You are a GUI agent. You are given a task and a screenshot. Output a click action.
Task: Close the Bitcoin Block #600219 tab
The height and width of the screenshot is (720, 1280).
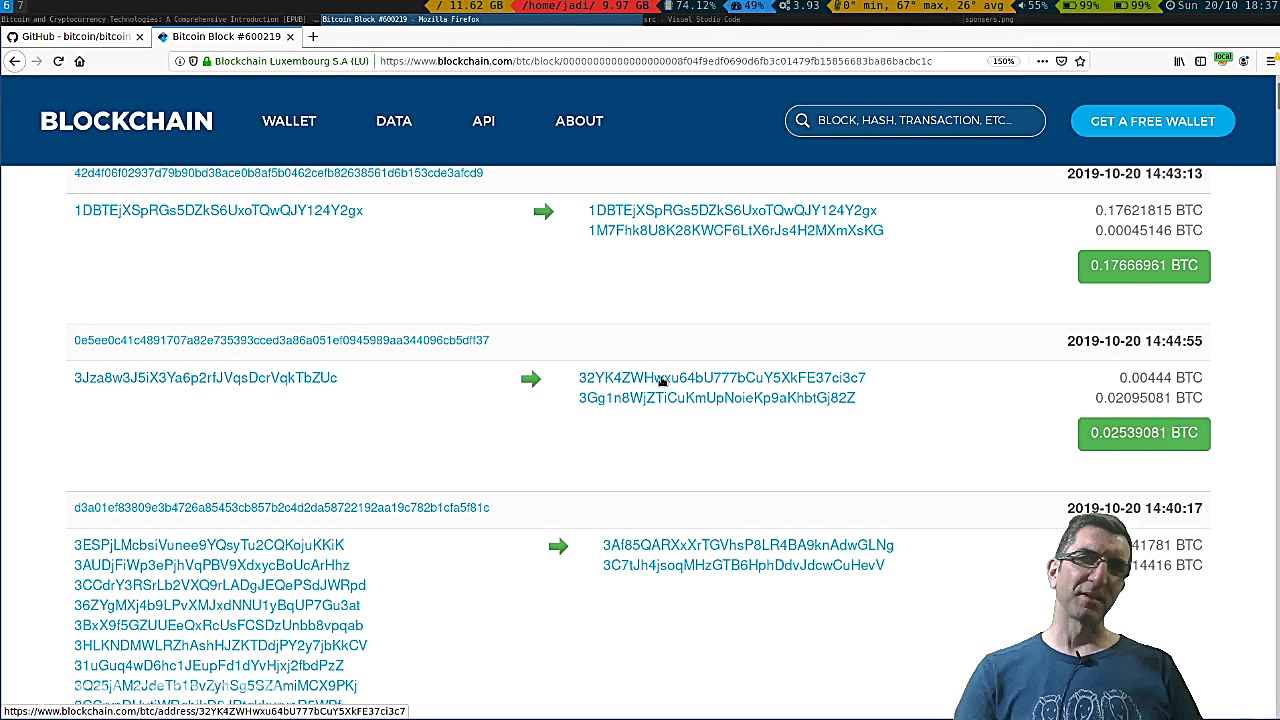tap(290, 37)
